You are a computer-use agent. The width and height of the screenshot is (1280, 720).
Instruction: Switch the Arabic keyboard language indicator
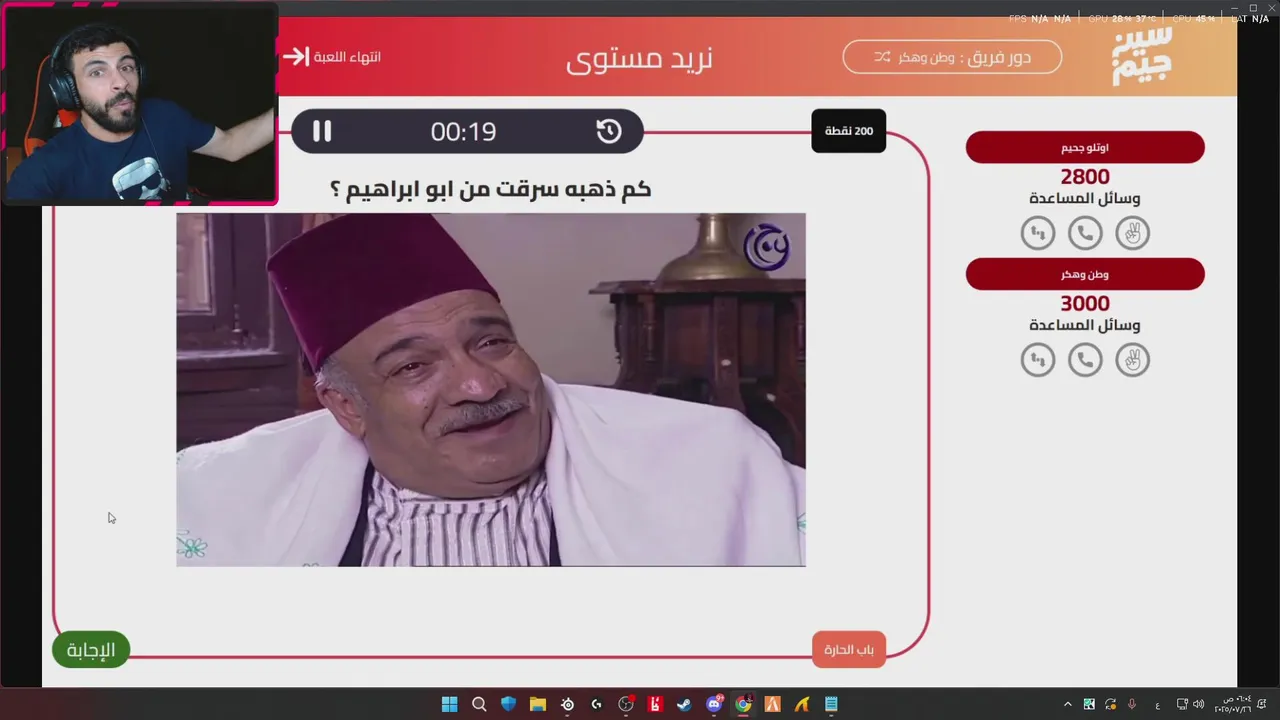[1158, 705]
